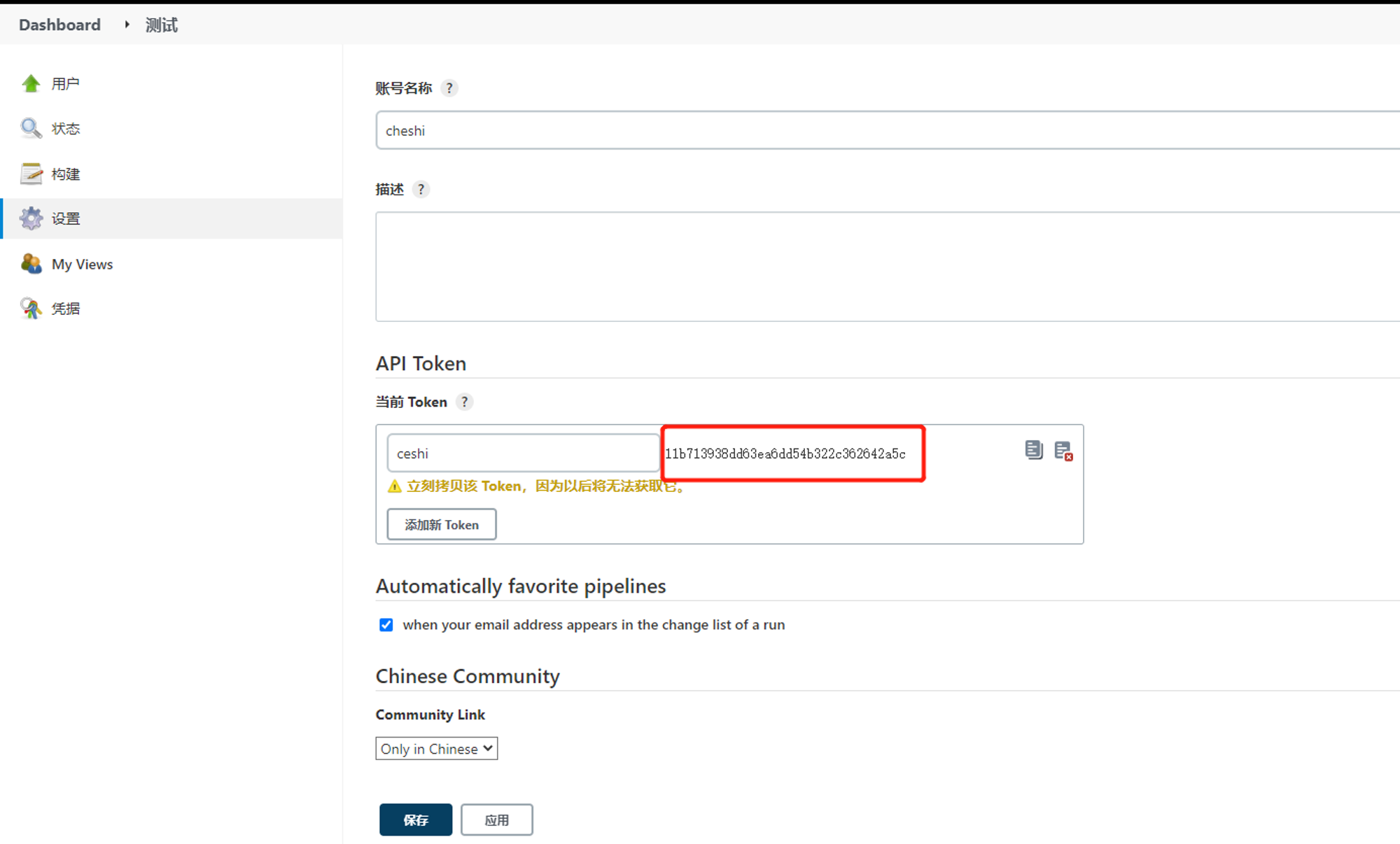The width and height of the screenshot is (1400, 844).
Task: Focus the token name field ceshi
Action: (524, 453)
